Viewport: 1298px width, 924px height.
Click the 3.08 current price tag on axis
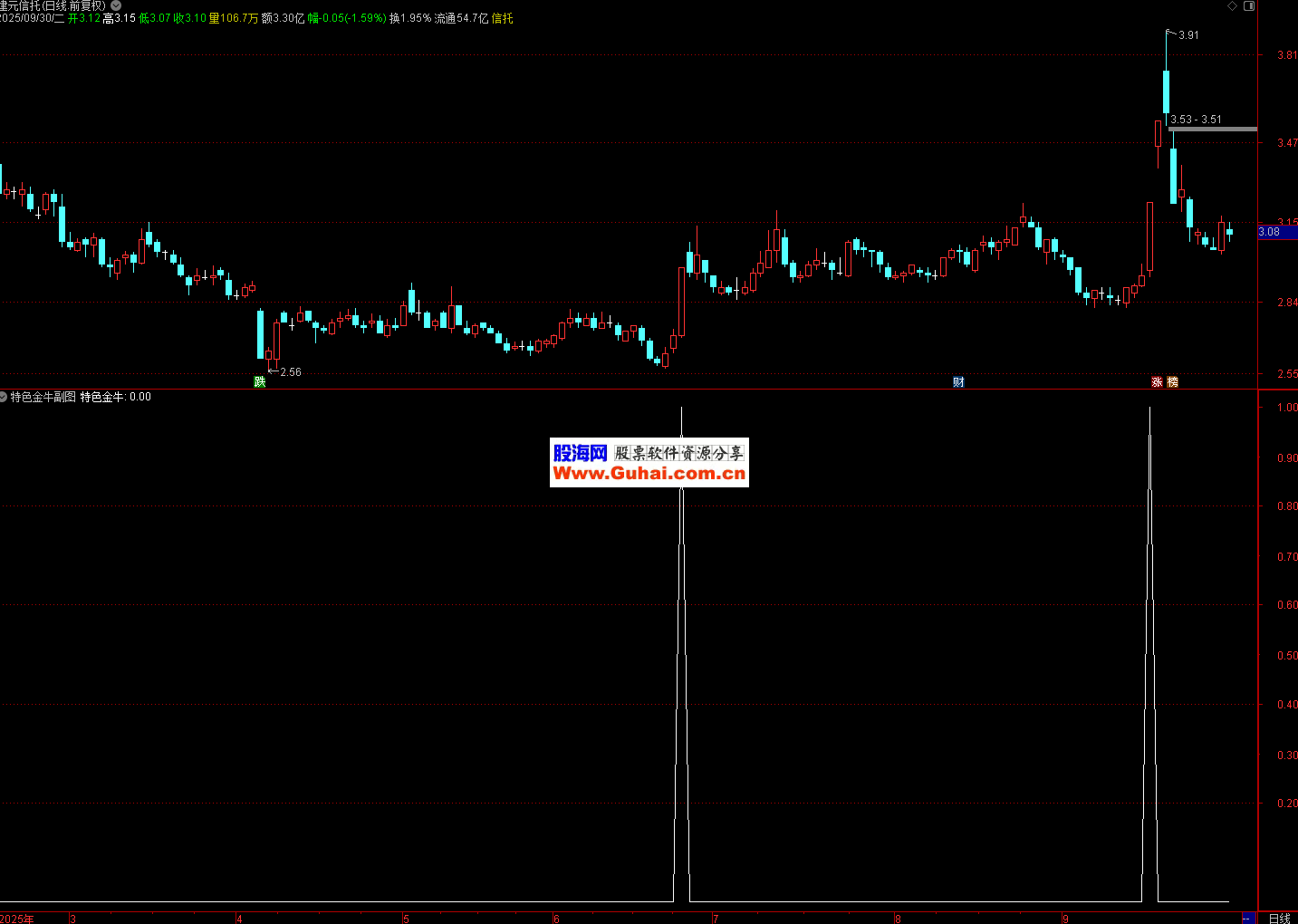click(1270, 232)
